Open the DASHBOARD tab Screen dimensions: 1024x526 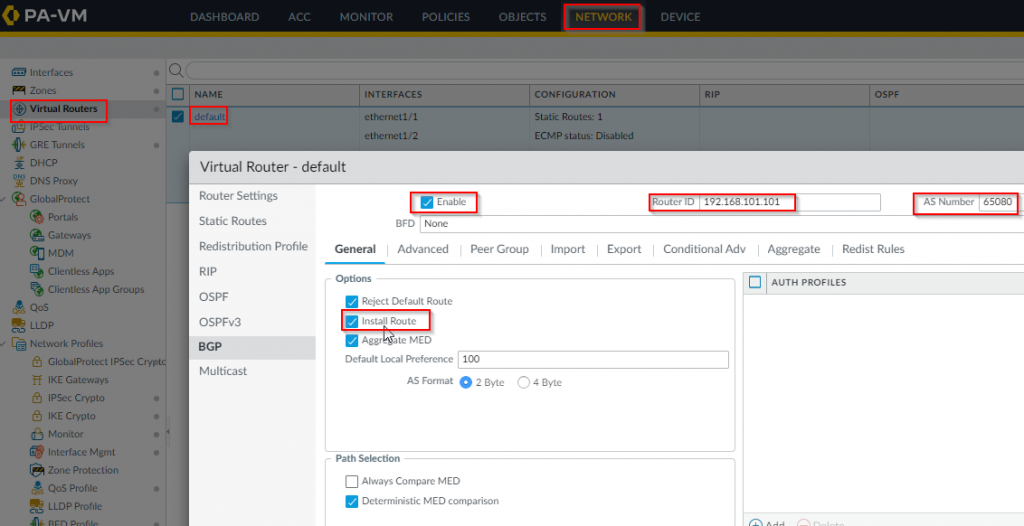pyautogui.click(x=225, y=17)
